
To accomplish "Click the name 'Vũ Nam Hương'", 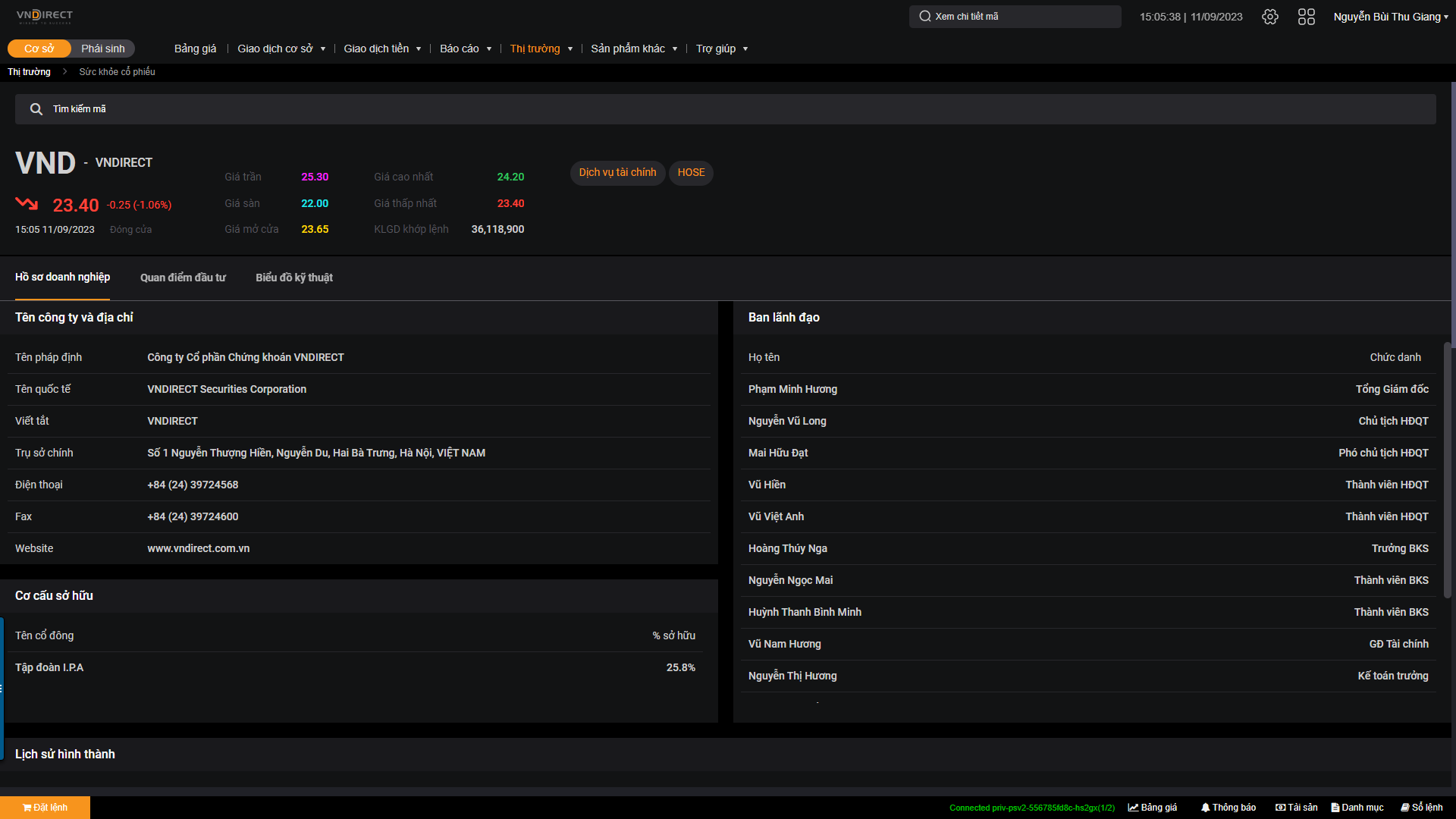I will 785,644.
